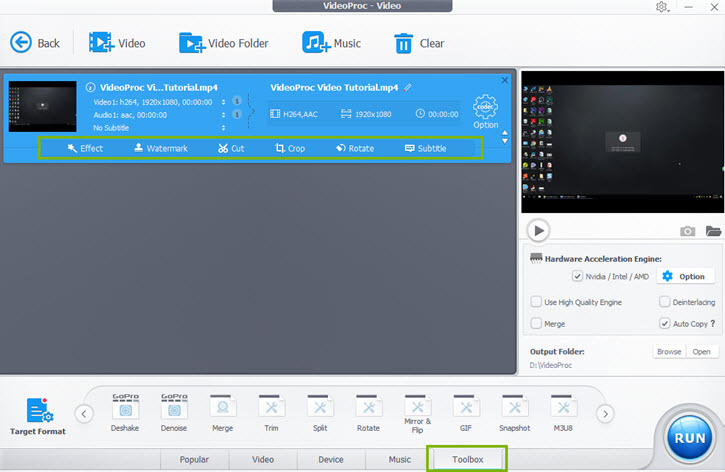Open the GIF maker tool
Viewport: 725px width, 472px height.
[467, 410]
